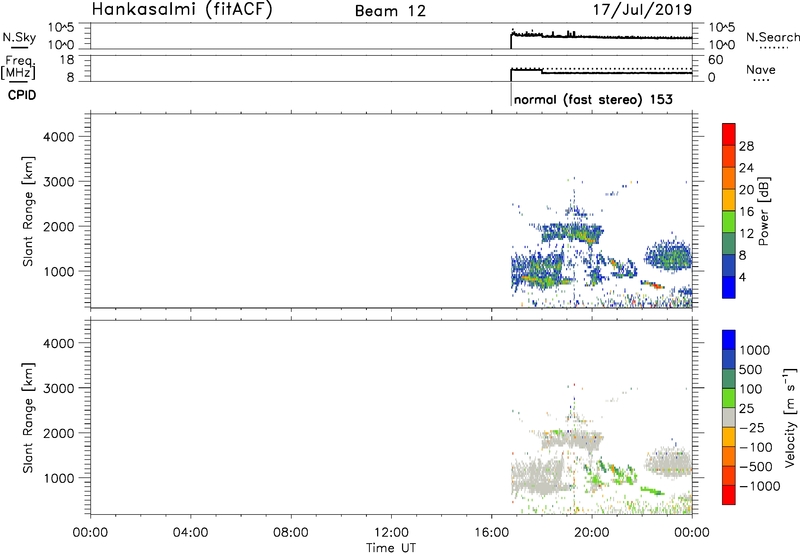
Task: Click the blue top segment of Velocity color bar
Action: (729, 340)
